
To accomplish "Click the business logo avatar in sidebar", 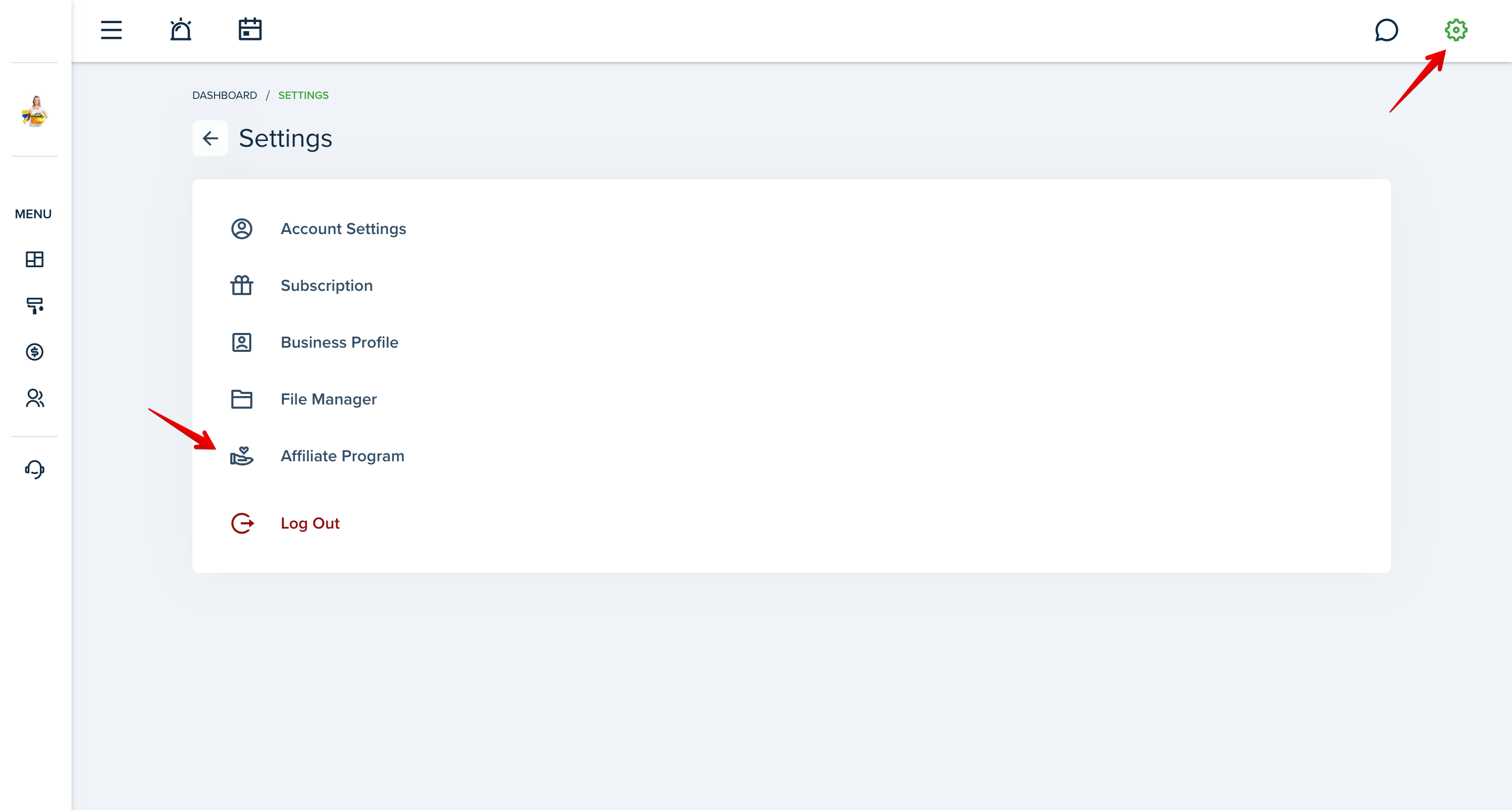I will pyautogui.click(x=35, y=110).
